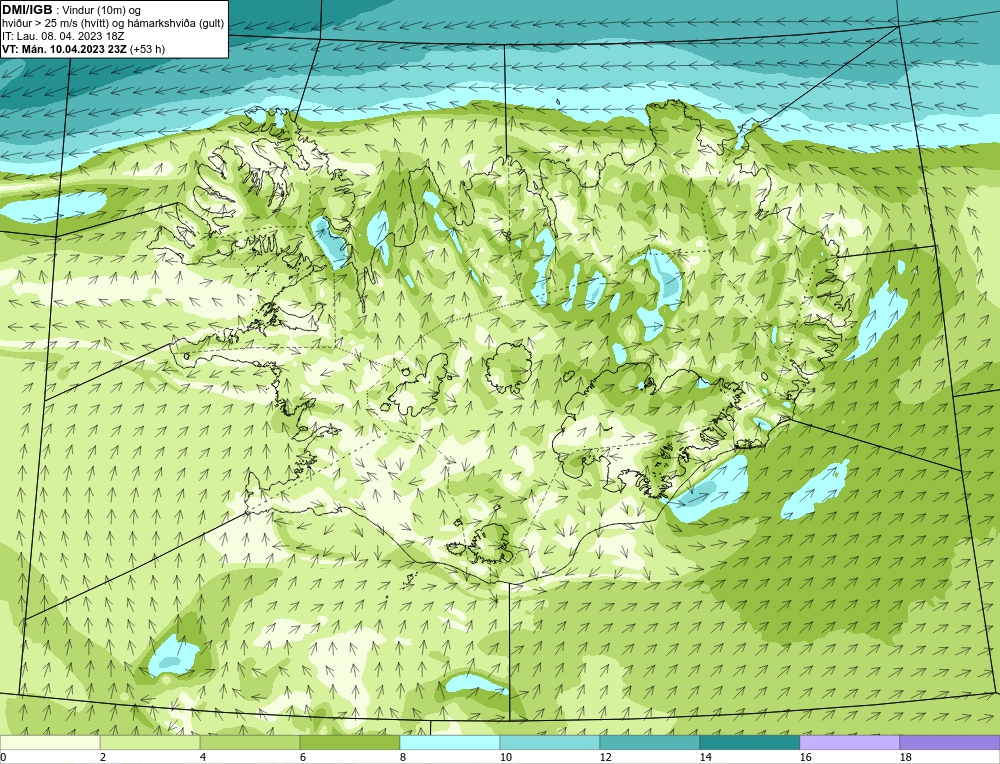Click the 16–18 m/s lavender legend swatch
This screenshot has height=764, width=1000.
(x=849, y=742)
